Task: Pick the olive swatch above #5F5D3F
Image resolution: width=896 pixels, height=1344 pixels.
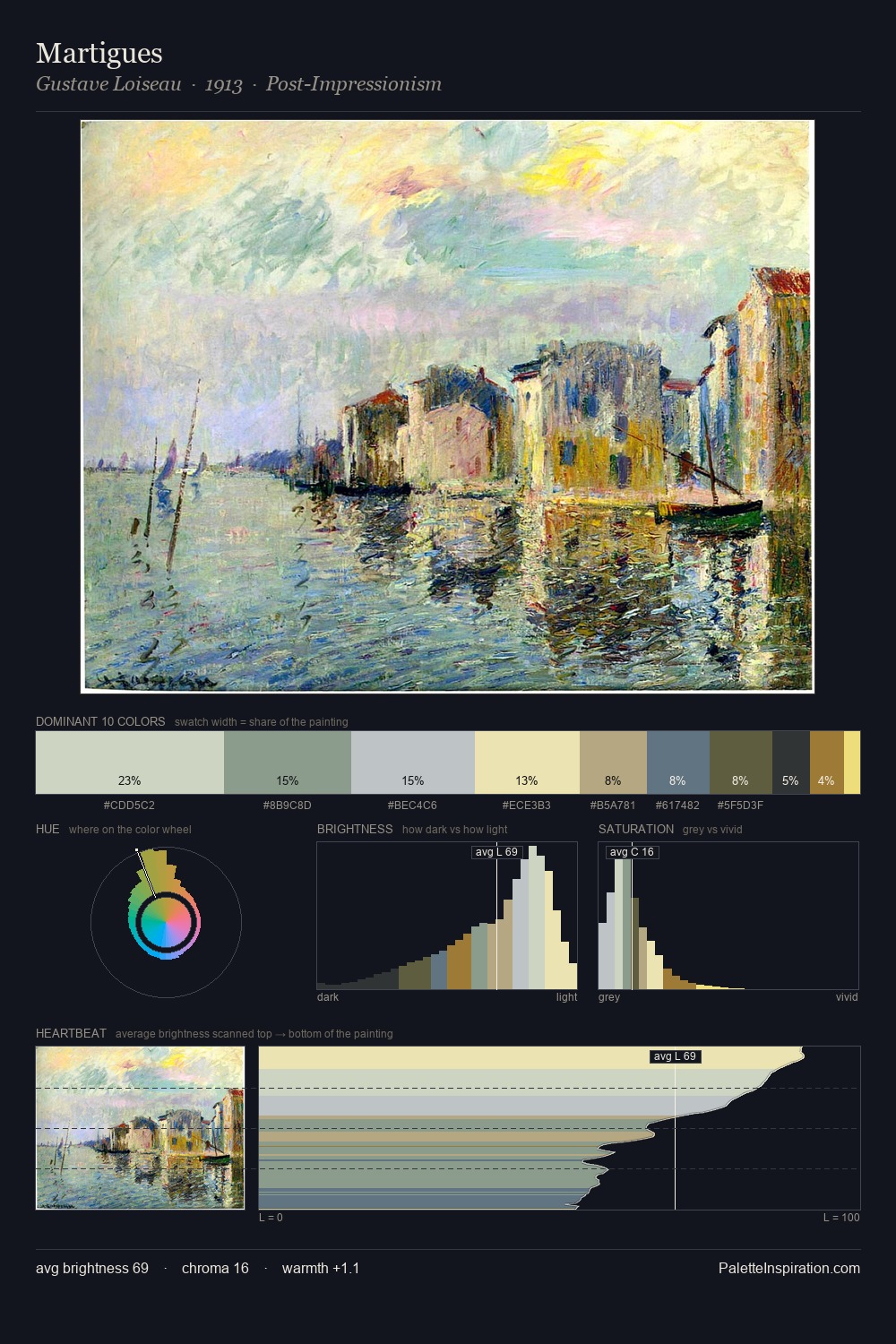Action: point(741,762)
